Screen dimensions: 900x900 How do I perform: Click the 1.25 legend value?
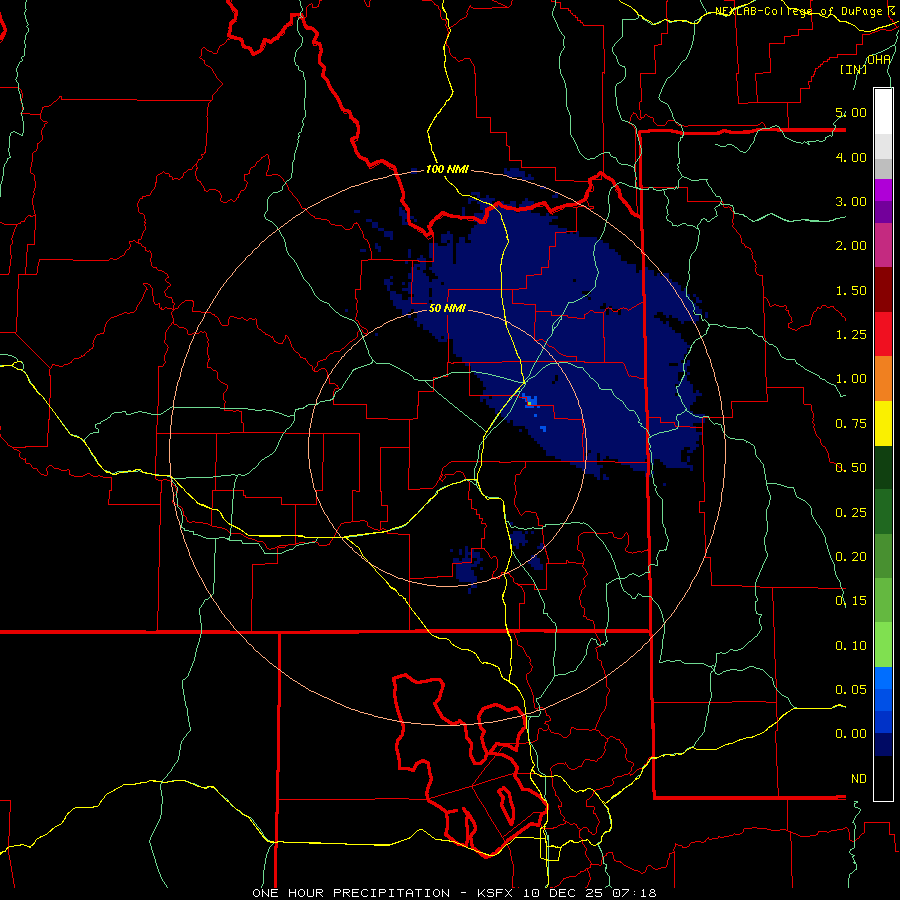(x=851, y=334)
